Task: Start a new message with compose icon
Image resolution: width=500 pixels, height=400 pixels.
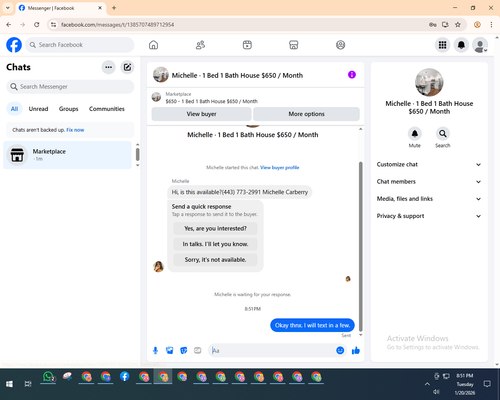Action: point(127,67)
